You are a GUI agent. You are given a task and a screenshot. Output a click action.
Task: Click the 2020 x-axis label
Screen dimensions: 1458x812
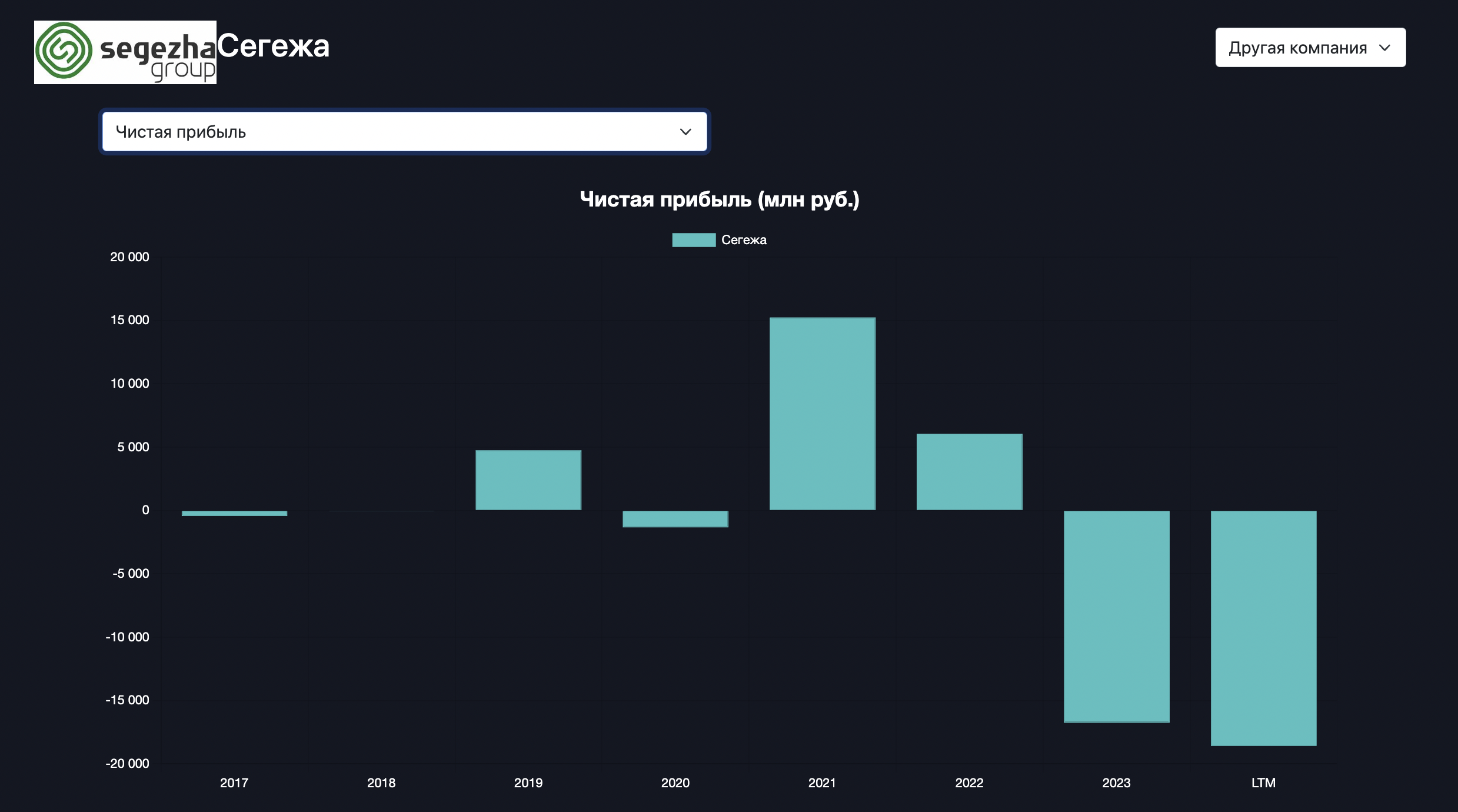pyautogui.click(x=675, y=783)
